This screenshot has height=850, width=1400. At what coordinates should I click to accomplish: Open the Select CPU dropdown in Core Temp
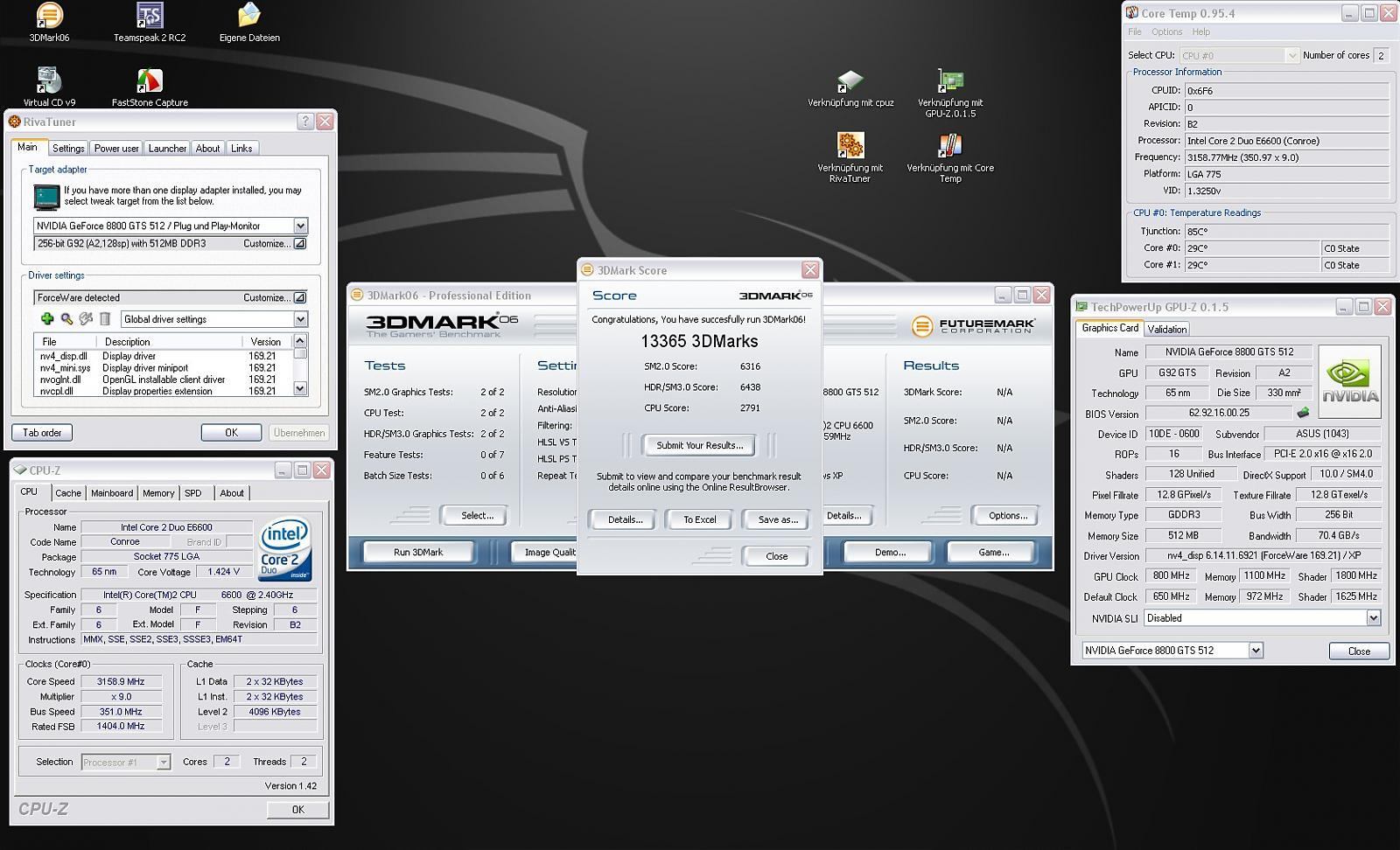click(1291, 55)
